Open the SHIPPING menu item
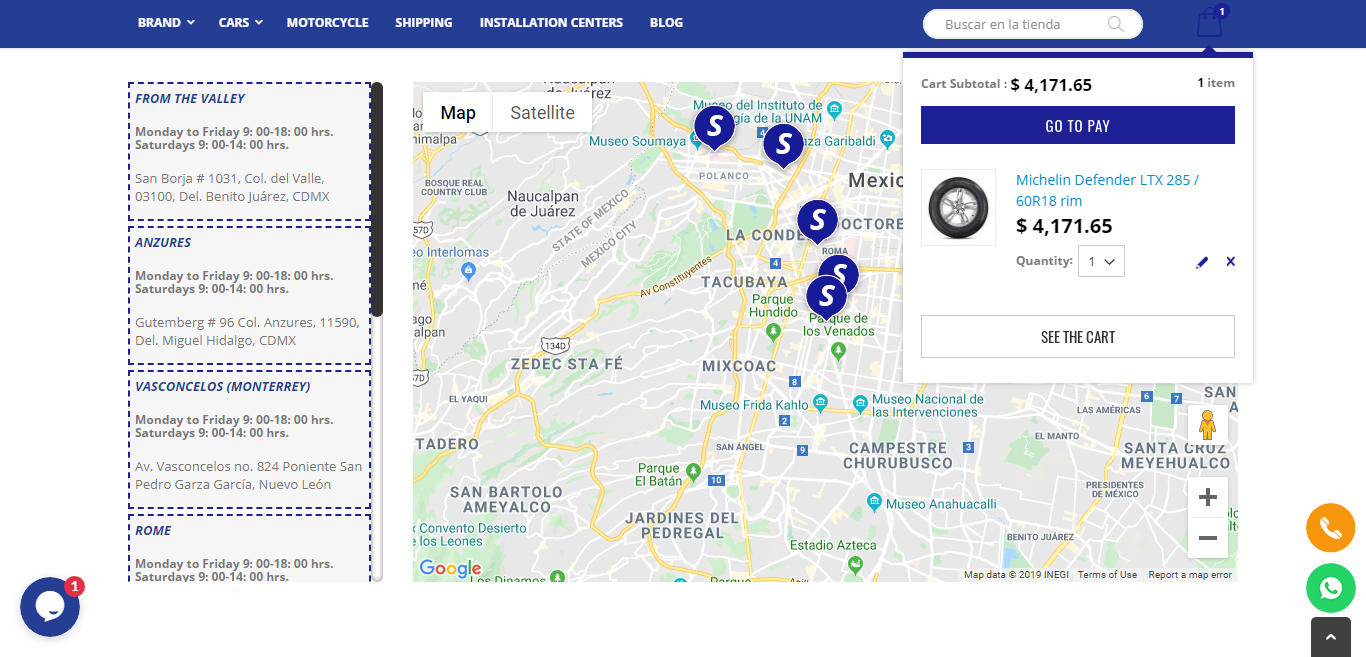 click(424, 22)
